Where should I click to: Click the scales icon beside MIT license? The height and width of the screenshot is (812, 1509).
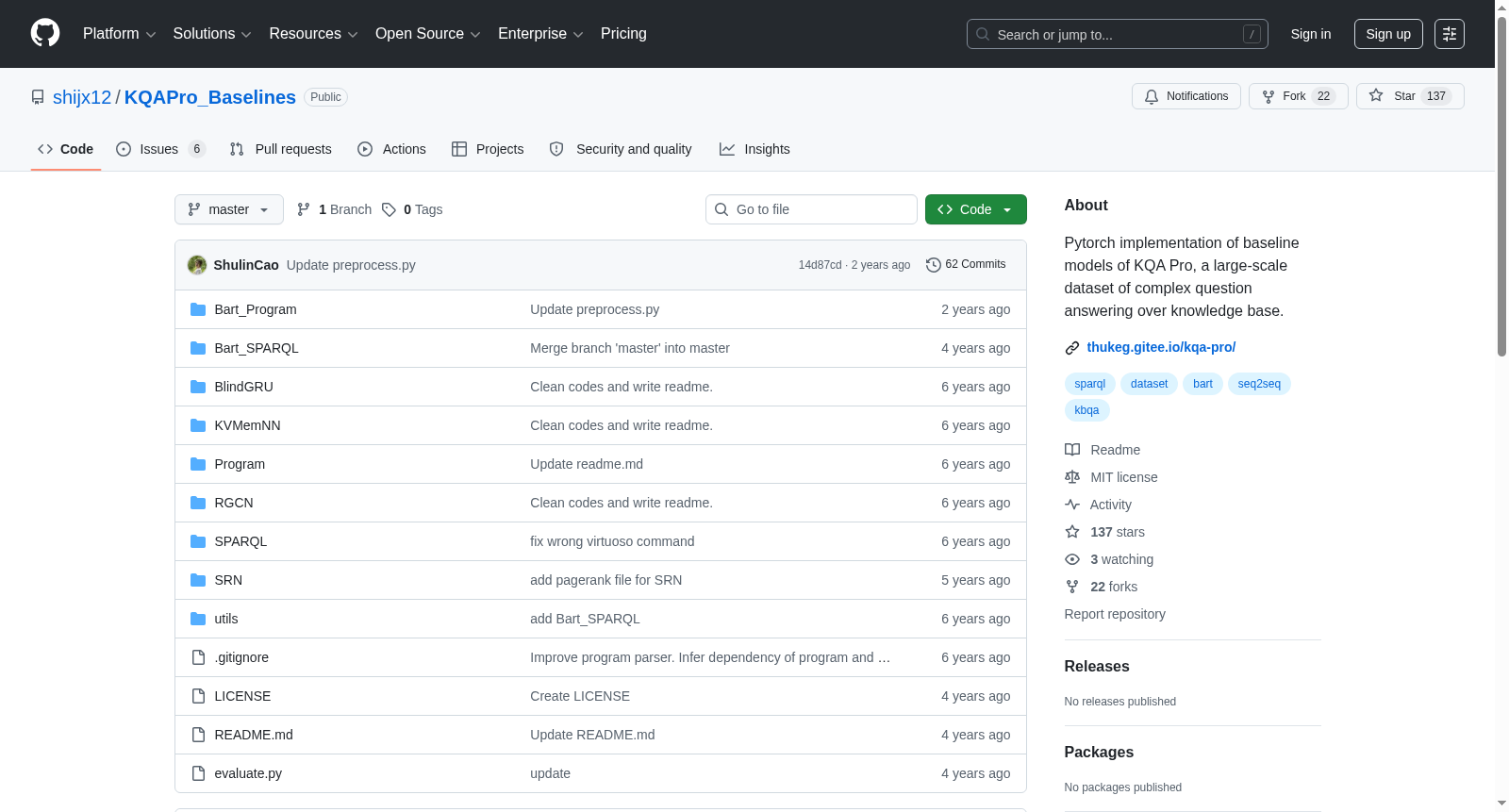click(1072, 477)
